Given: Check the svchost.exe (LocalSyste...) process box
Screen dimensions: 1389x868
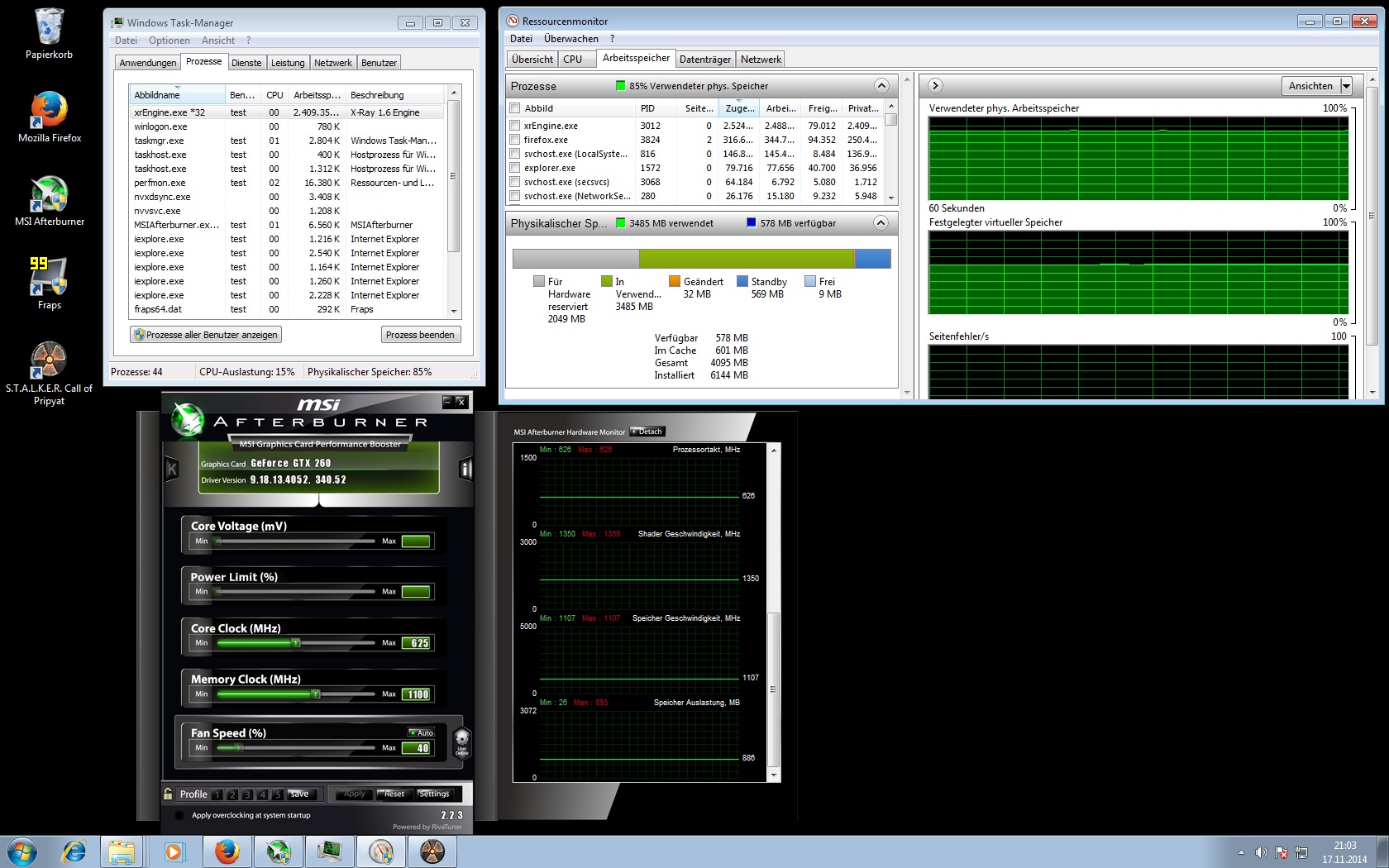Looking at the screenshot, I should [515, 154].
